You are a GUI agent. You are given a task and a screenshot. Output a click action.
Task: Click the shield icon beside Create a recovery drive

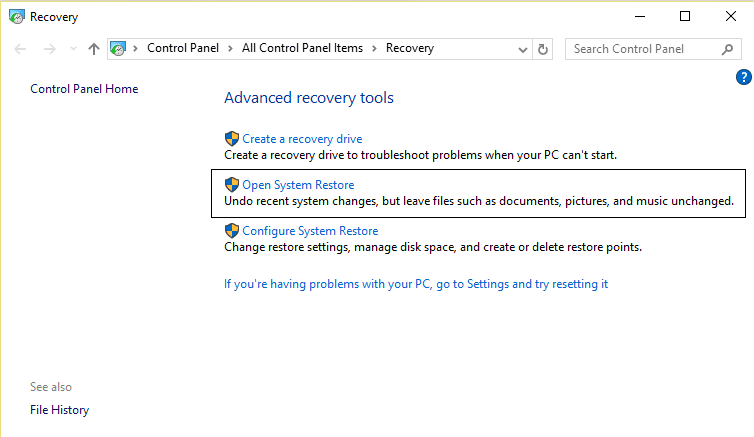[232, 139]
